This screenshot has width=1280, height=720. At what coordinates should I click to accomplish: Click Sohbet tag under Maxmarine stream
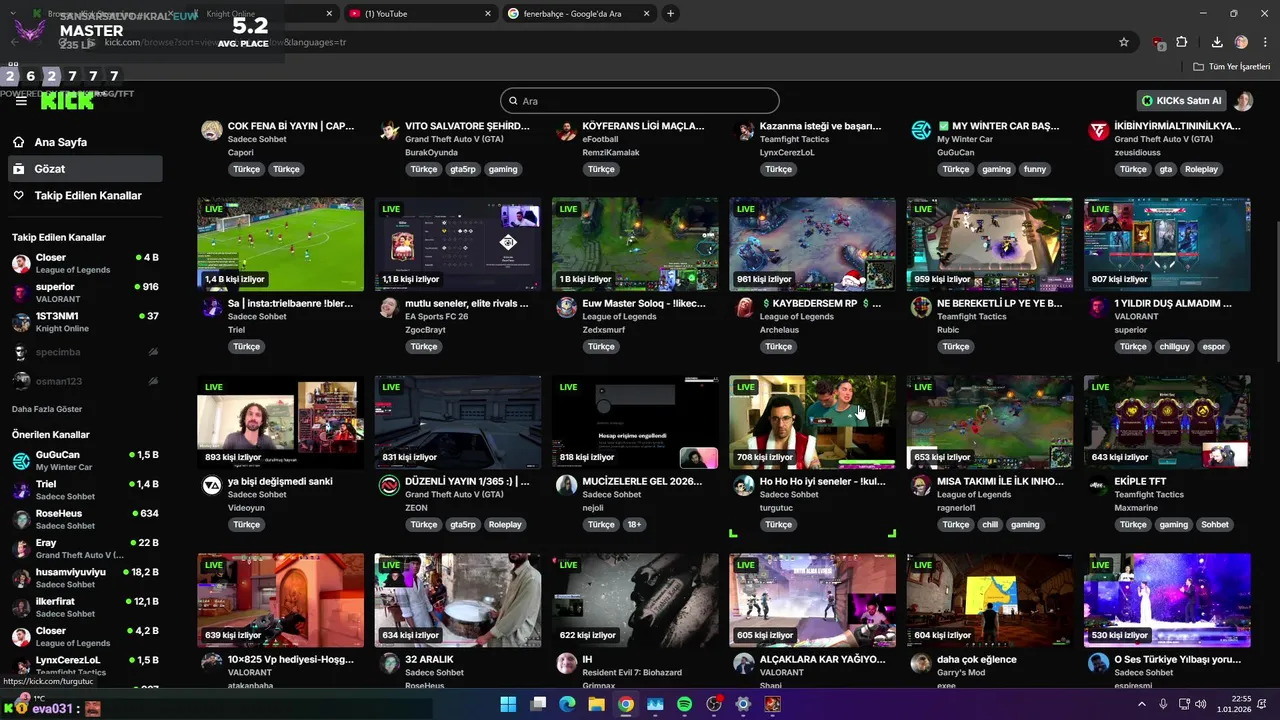point(1215,525)
